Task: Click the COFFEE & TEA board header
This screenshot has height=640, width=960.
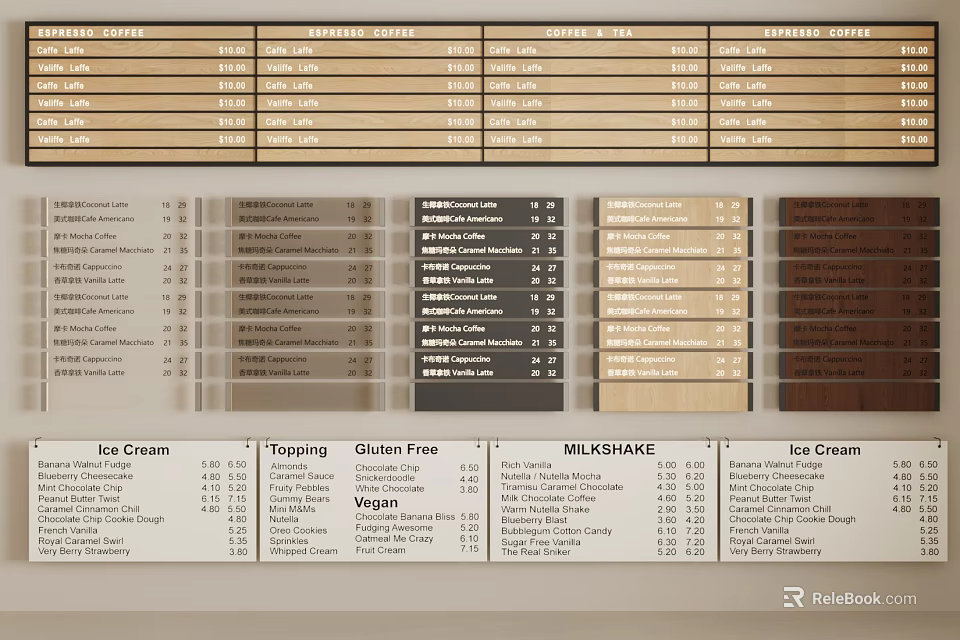Action: tap(589, 33)
